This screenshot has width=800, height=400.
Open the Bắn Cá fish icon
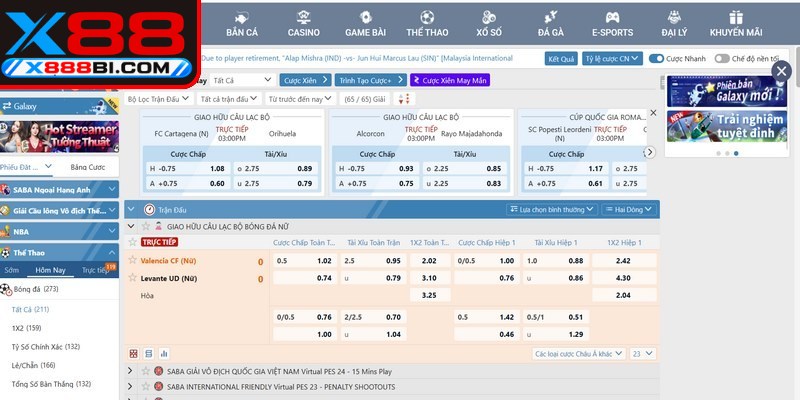click(x=242, y=17)
